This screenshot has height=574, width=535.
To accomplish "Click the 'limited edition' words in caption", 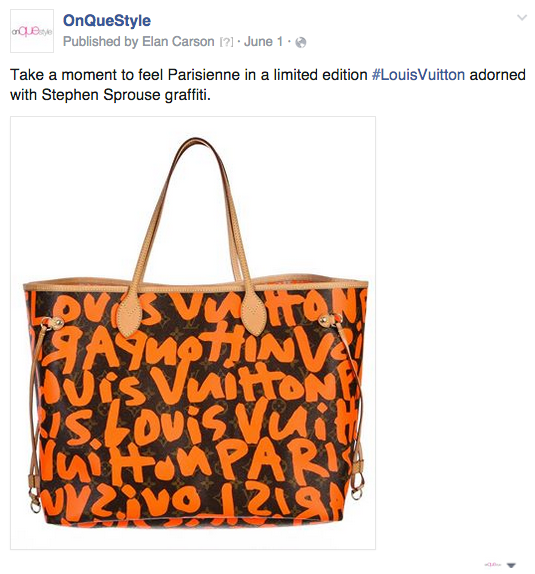I will pos(320,75).
